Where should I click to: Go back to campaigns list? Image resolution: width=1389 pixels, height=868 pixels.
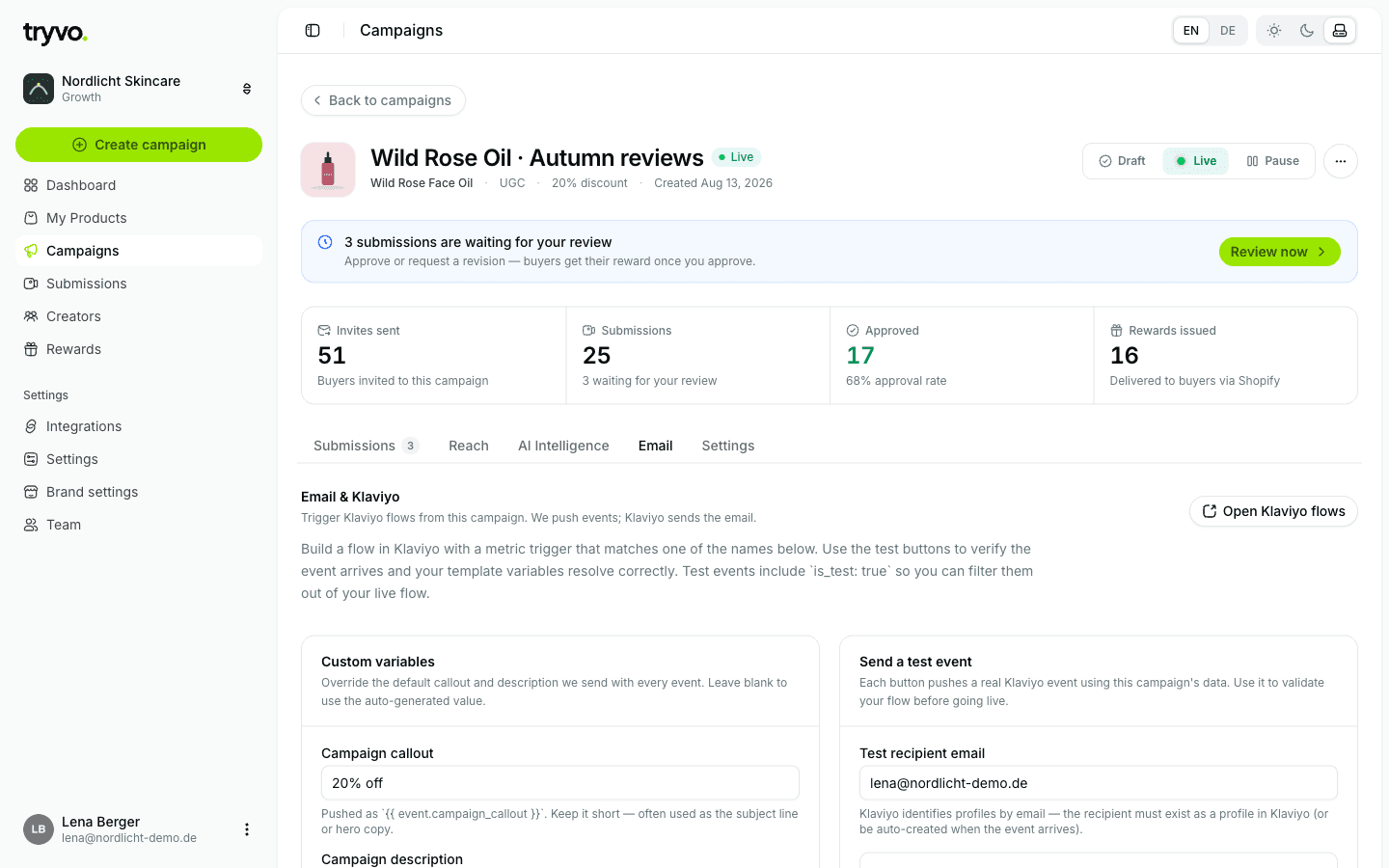383,100
